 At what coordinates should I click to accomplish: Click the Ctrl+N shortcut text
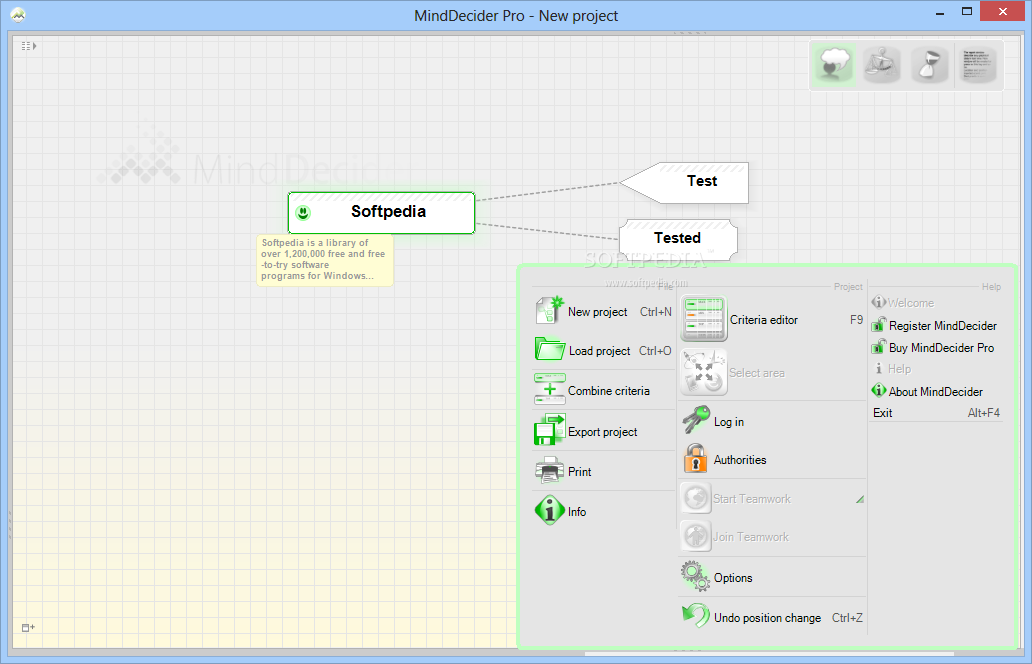[656, 311]
